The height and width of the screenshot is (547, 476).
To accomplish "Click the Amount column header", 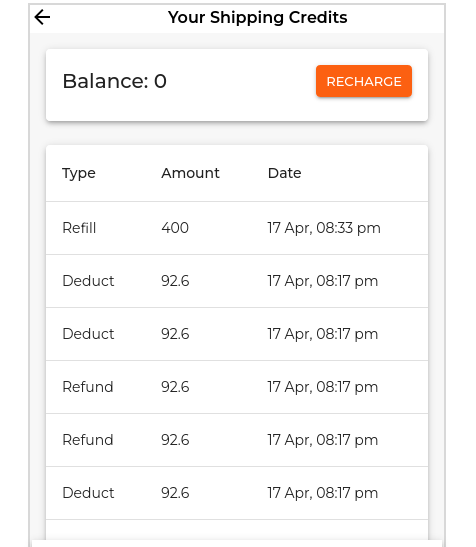I will pos(190,173).
